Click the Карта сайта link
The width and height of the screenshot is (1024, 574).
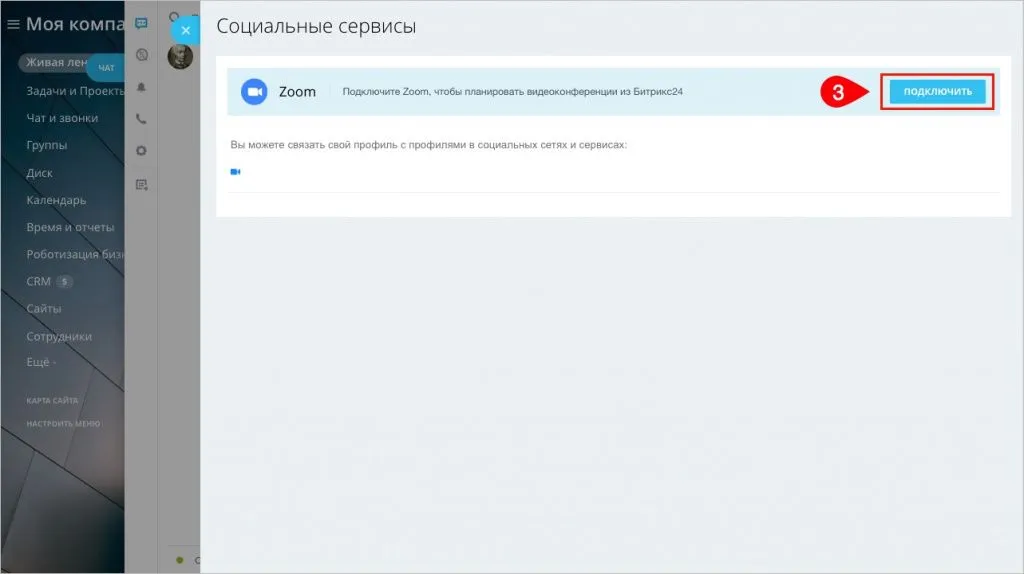52,401
